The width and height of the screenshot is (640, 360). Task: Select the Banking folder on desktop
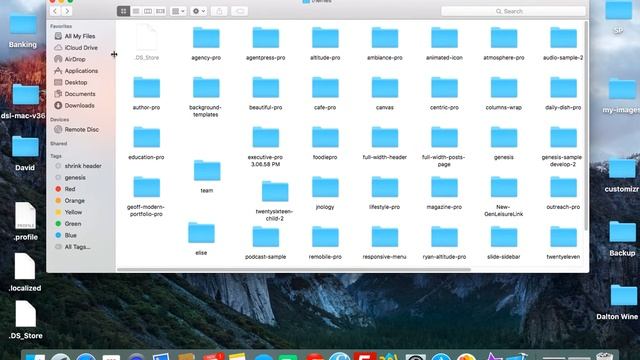tap(23, 31)
